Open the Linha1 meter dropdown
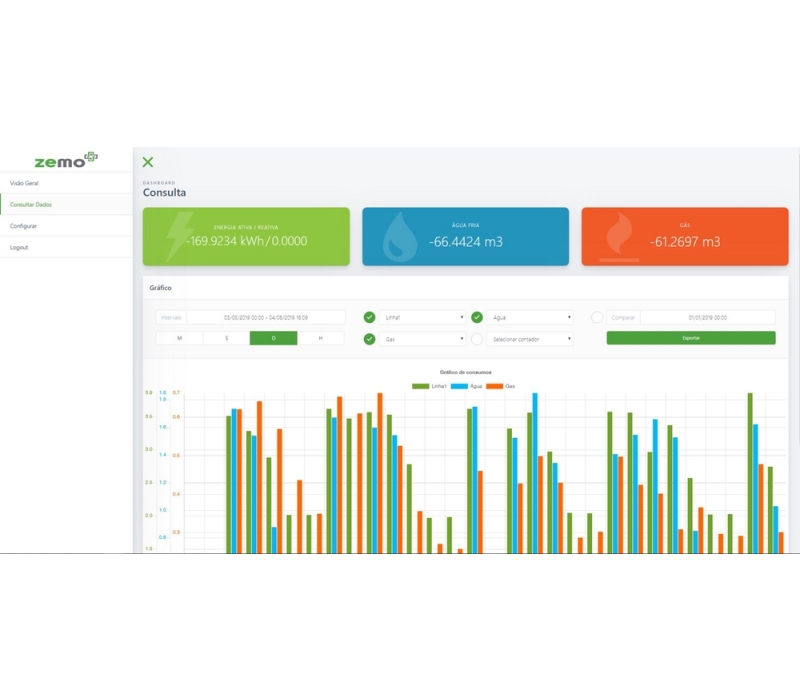The height and width of the screenshot is (700, 800). (x=423, y=317)
